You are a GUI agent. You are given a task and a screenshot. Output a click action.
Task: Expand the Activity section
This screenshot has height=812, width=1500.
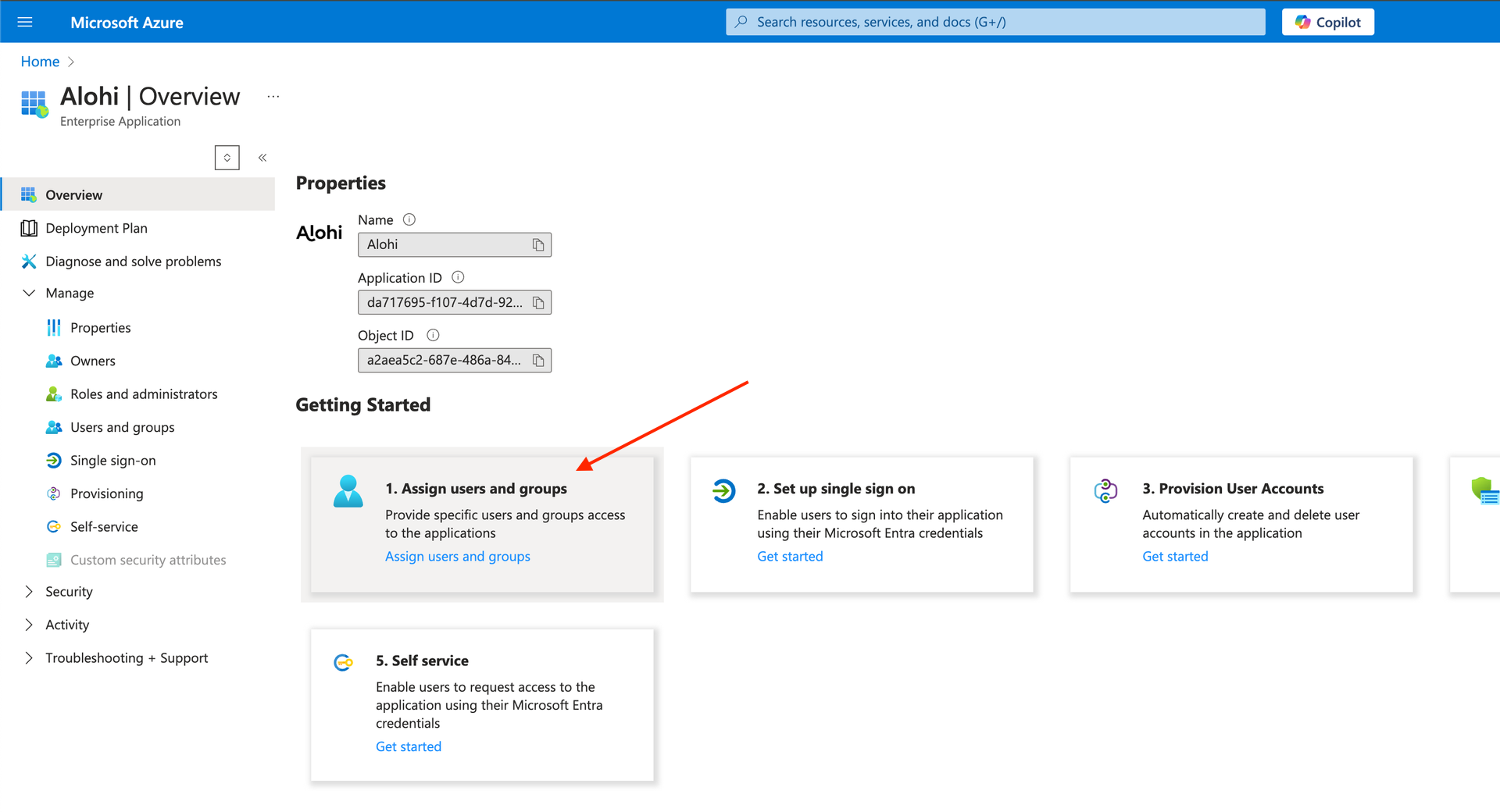click(29, 625)
